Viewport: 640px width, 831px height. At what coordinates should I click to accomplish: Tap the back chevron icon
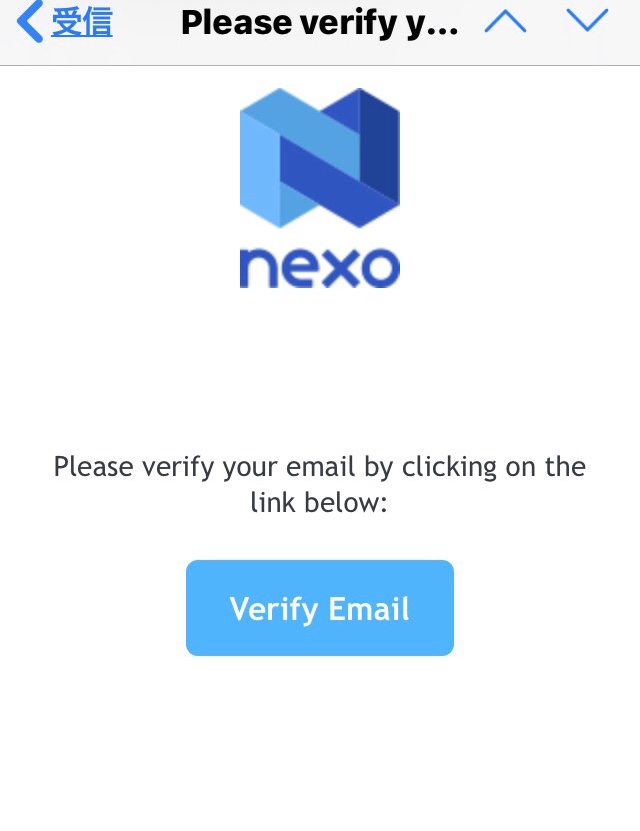click(x=30, y=22)
